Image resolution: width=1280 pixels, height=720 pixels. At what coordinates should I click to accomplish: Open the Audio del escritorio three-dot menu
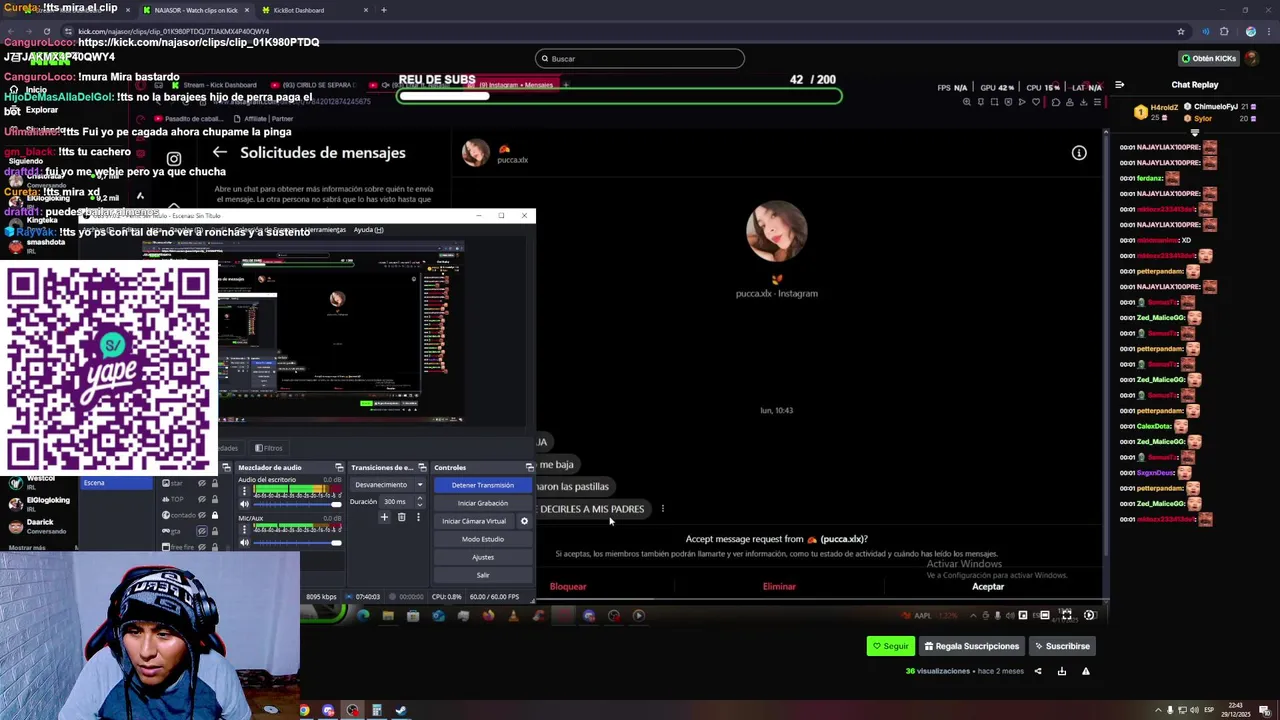[x=244, y=491]
